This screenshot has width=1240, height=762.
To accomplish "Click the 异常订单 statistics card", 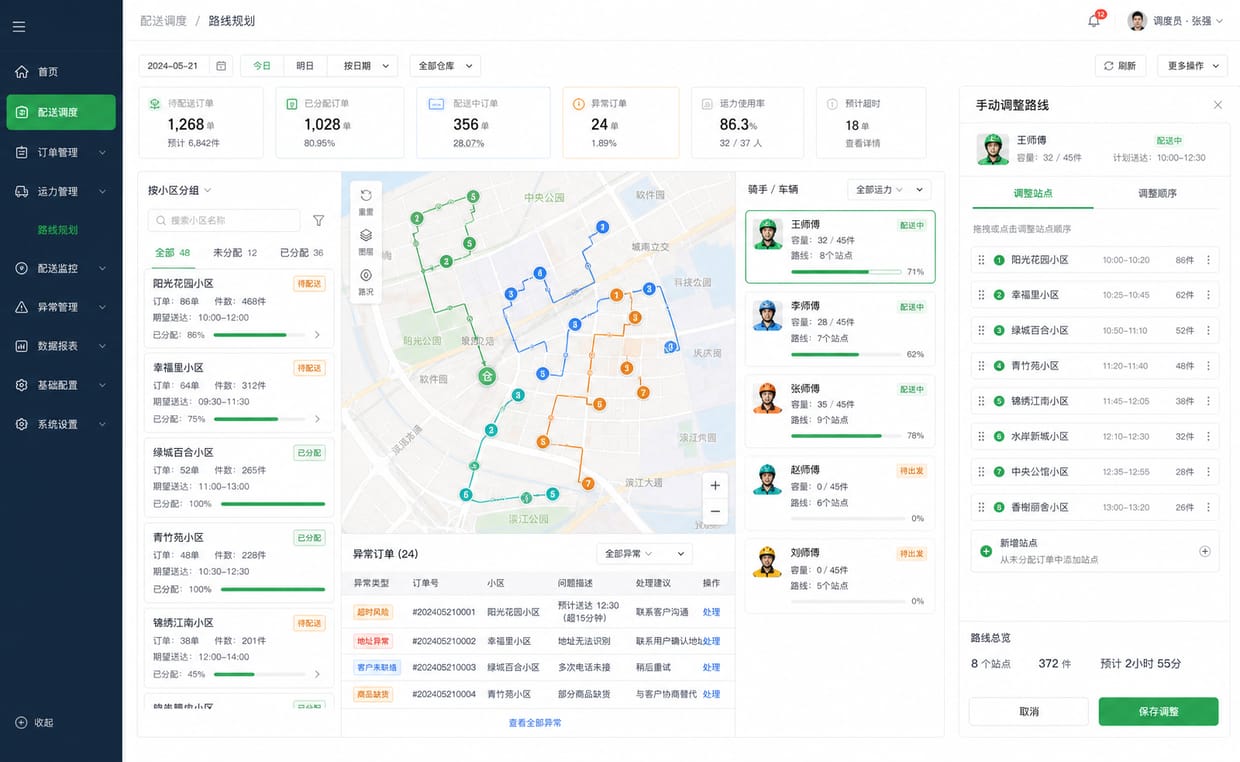I will [x=620, y=122].
